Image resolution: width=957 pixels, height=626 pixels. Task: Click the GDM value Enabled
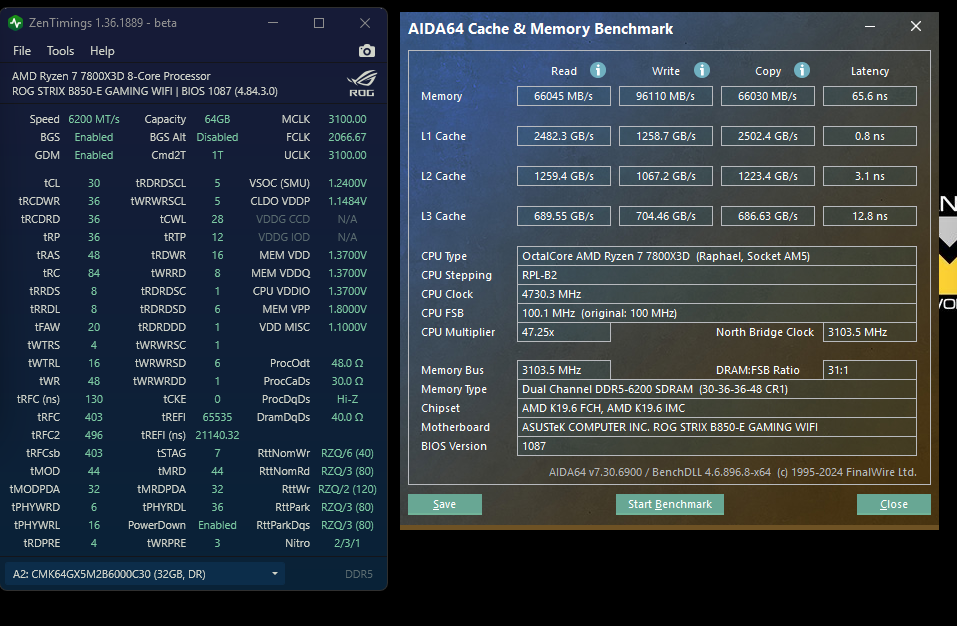click(x=94, y=155)
